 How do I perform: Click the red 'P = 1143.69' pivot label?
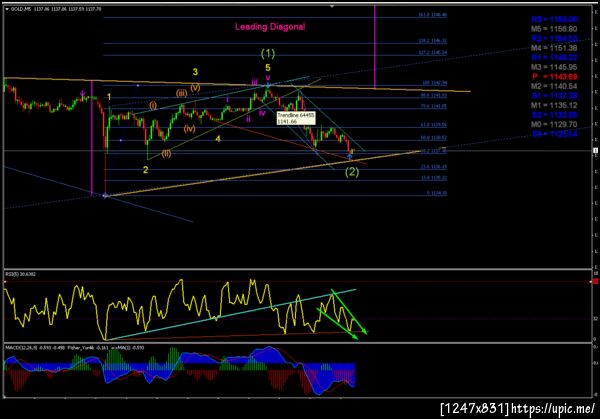point(554,77)
